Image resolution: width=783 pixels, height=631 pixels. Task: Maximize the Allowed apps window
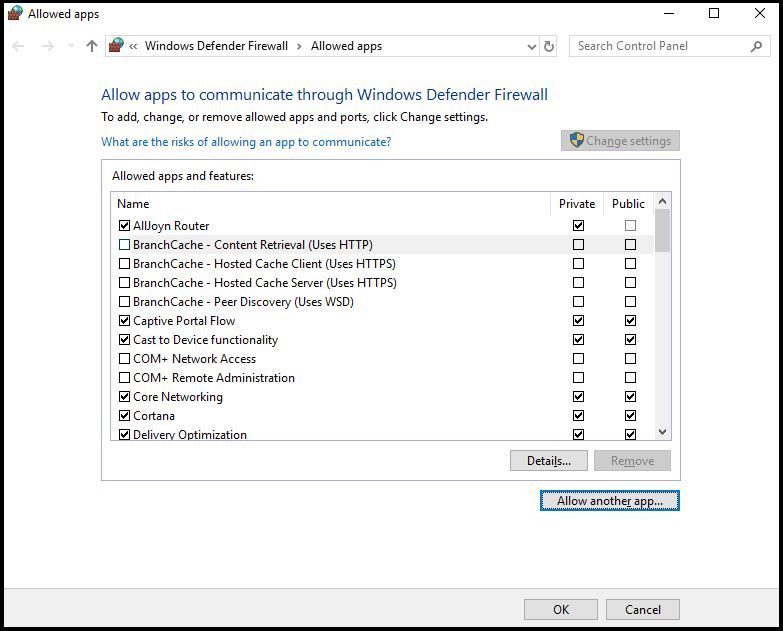714,13
